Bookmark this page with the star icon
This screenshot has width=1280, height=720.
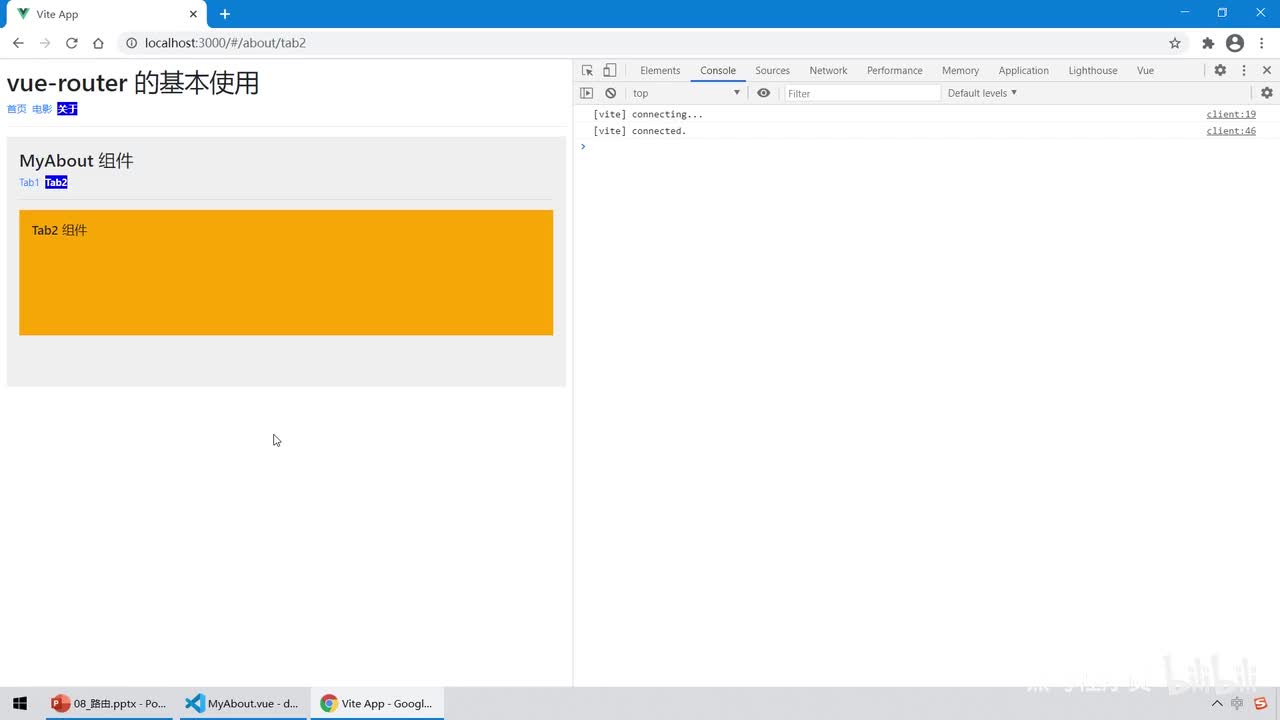(1175, 43)
